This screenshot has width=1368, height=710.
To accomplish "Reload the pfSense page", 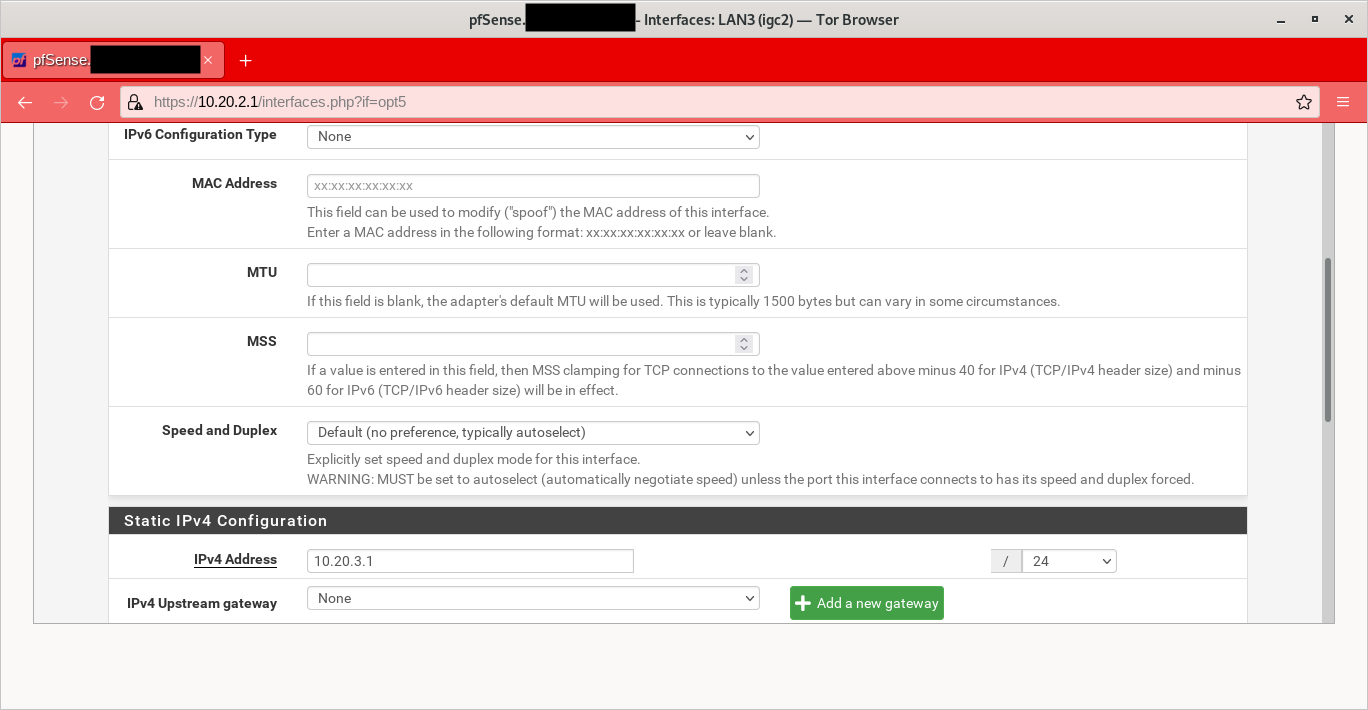I will pyautogui.click(x=97, y=102).
